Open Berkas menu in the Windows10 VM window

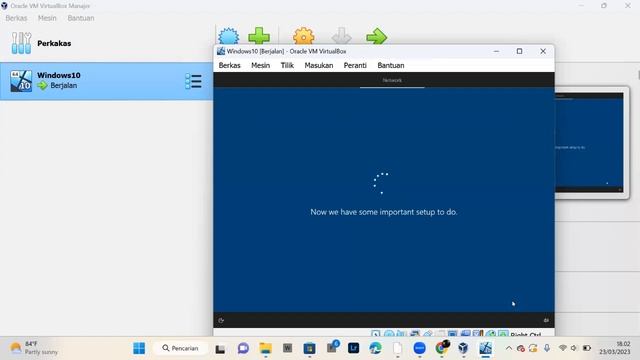[229, 65]
